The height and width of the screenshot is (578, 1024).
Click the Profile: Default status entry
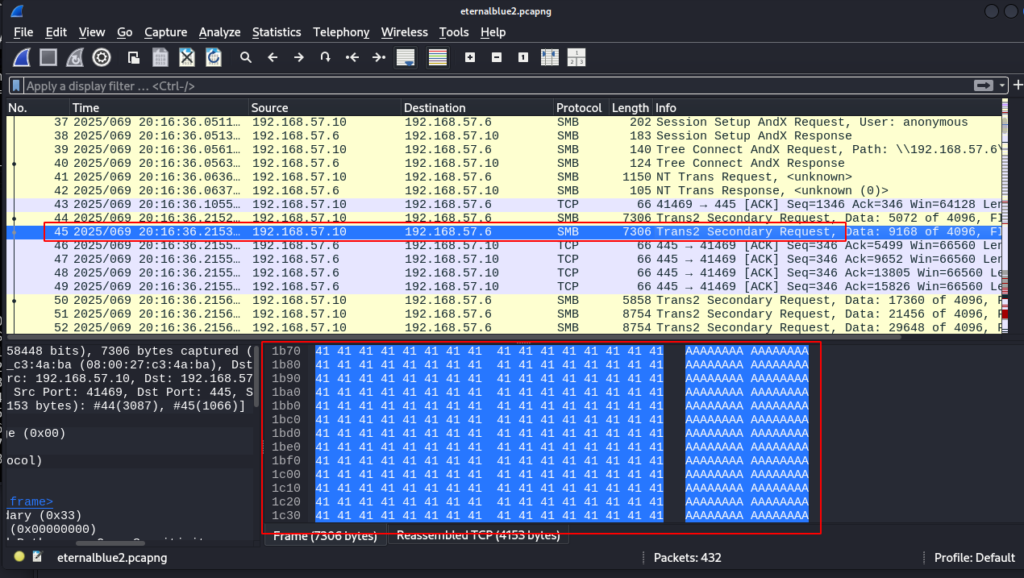974,558
